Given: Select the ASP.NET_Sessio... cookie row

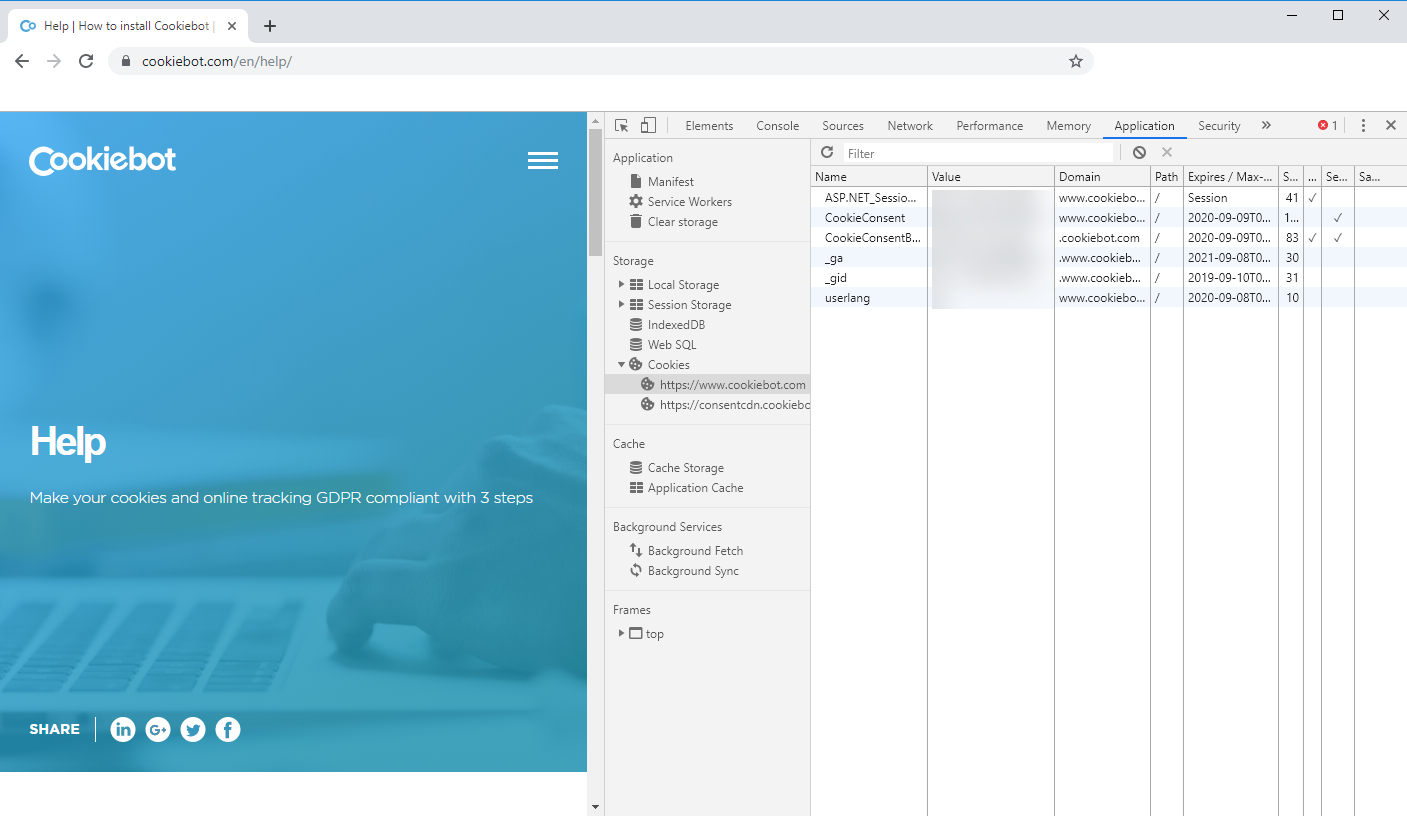Looking at the screenshot, I should [1109, 198].
